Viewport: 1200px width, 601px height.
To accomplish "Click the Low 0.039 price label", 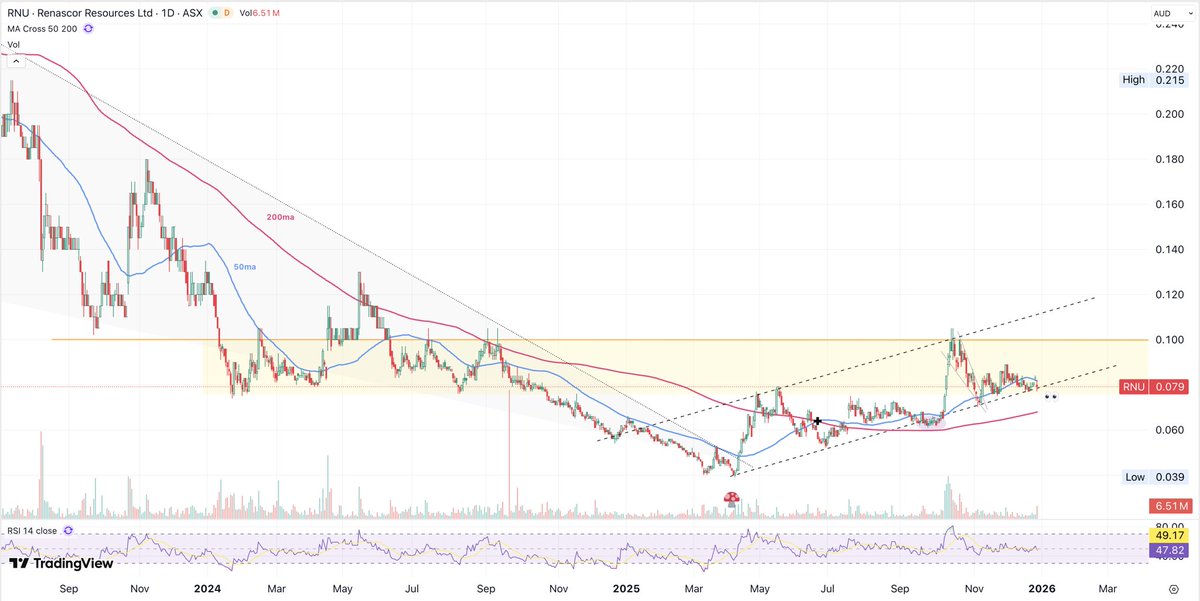I will (1157, 478).
